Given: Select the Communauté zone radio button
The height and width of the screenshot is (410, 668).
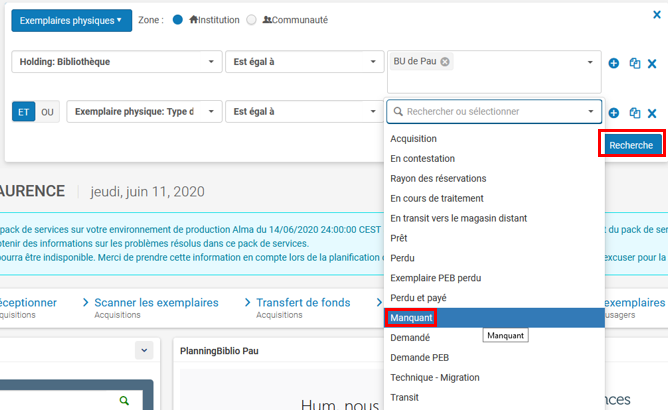Looking at the screenshot, I should coord(251,20).
